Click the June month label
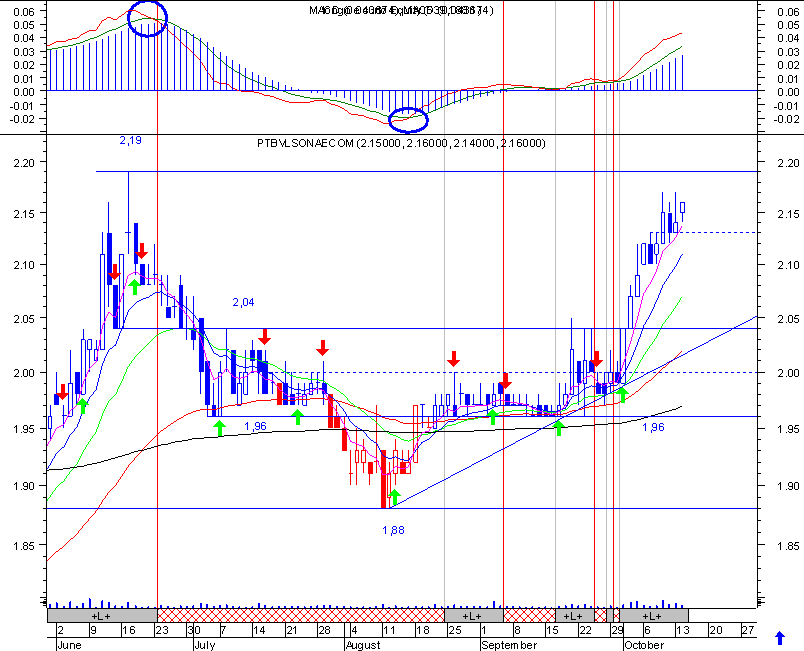804x651 pixels. pos(69,645)
